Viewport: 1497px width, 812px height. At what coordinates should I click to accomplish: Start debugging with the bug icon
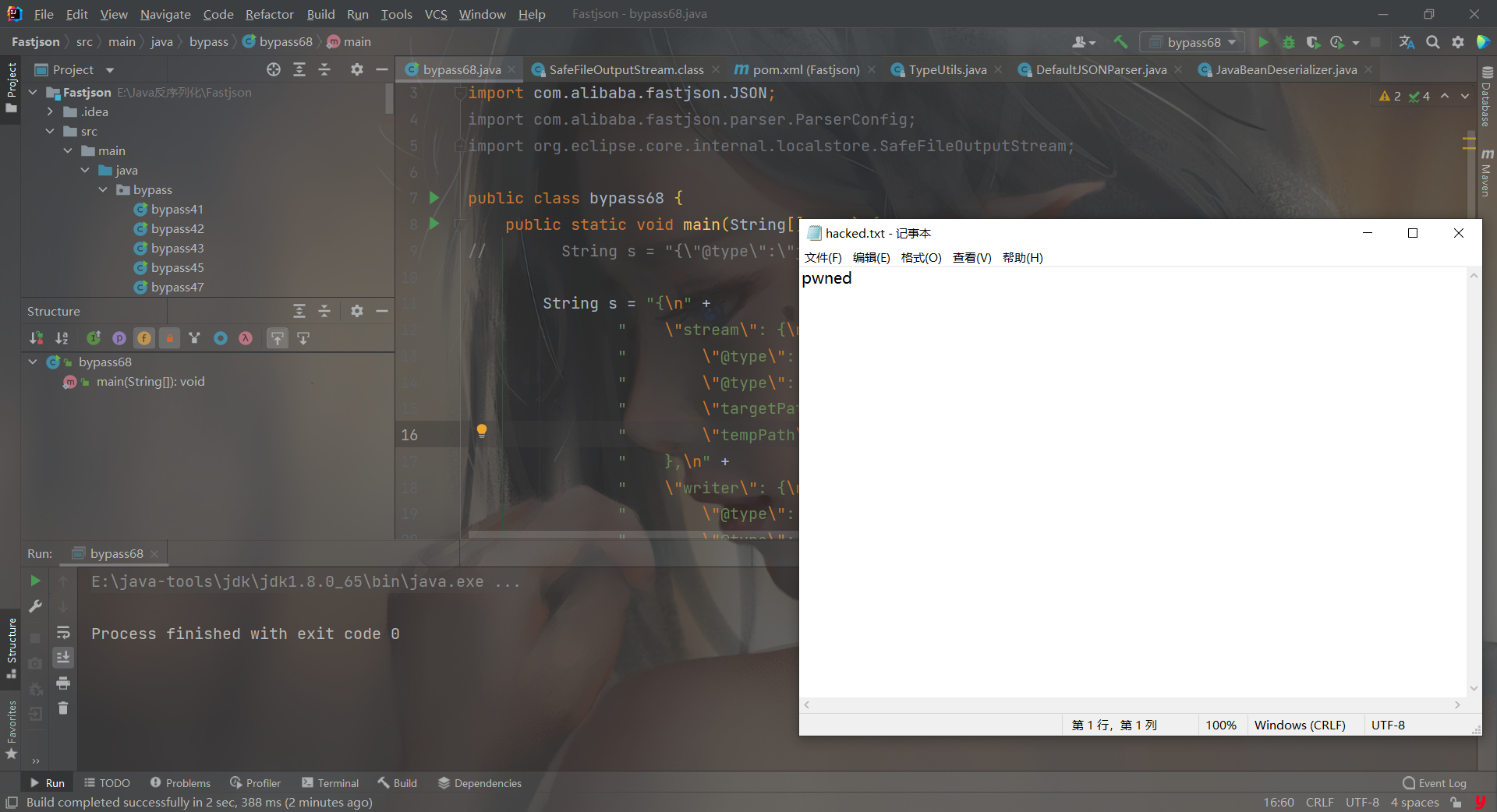(1288, 42)
